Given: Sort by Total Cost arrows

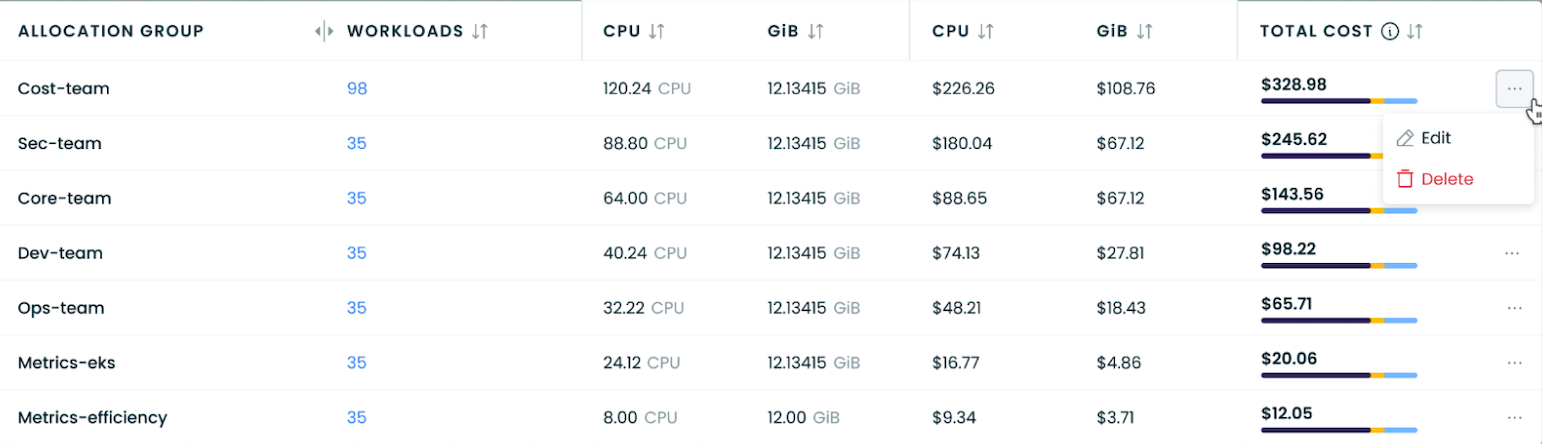Looking at the screenshot, I should tap(1414, 31).
